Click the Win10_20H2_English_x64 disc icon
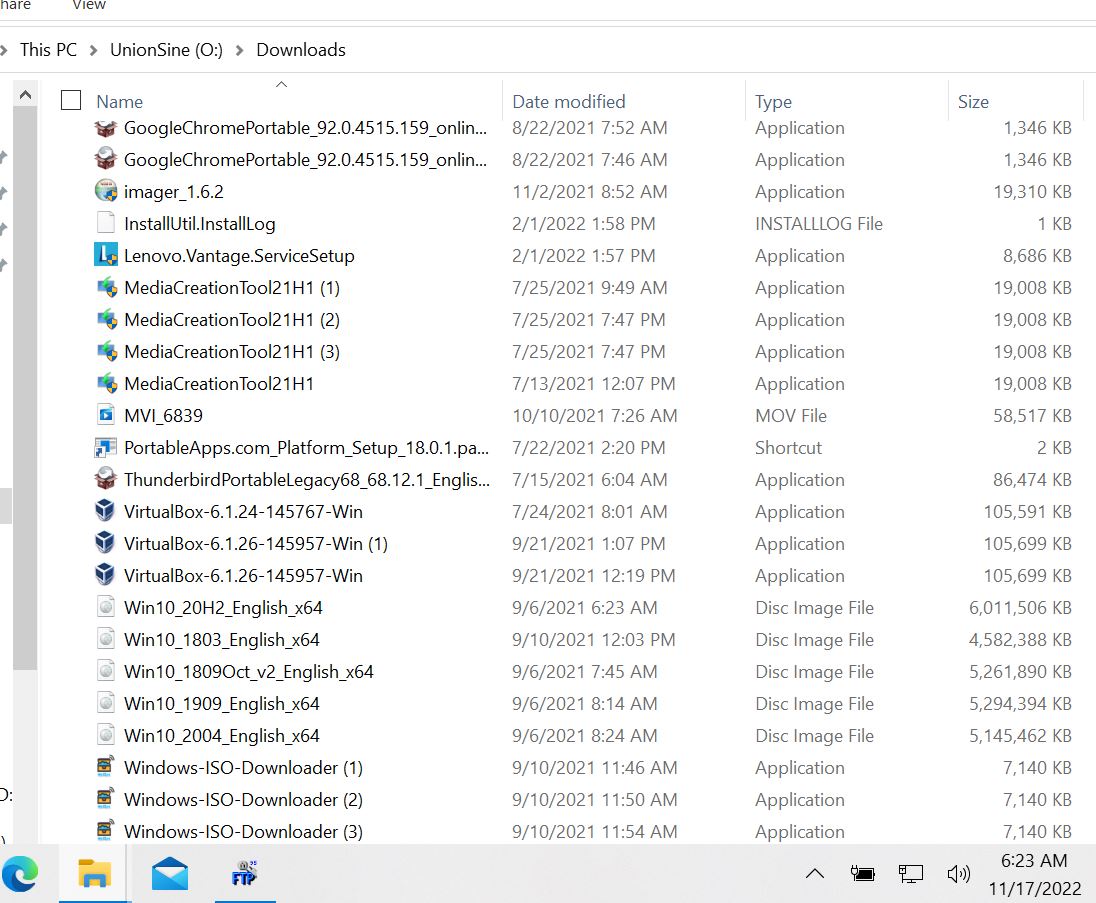Image resolution: width=1096 pixels, height=903 pixels. [x=106, y=607]
